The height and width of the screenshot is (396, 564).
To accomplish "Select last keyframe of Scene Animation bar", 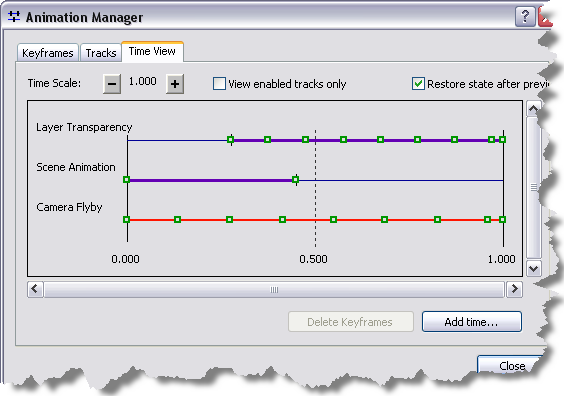I will [295, 179].
